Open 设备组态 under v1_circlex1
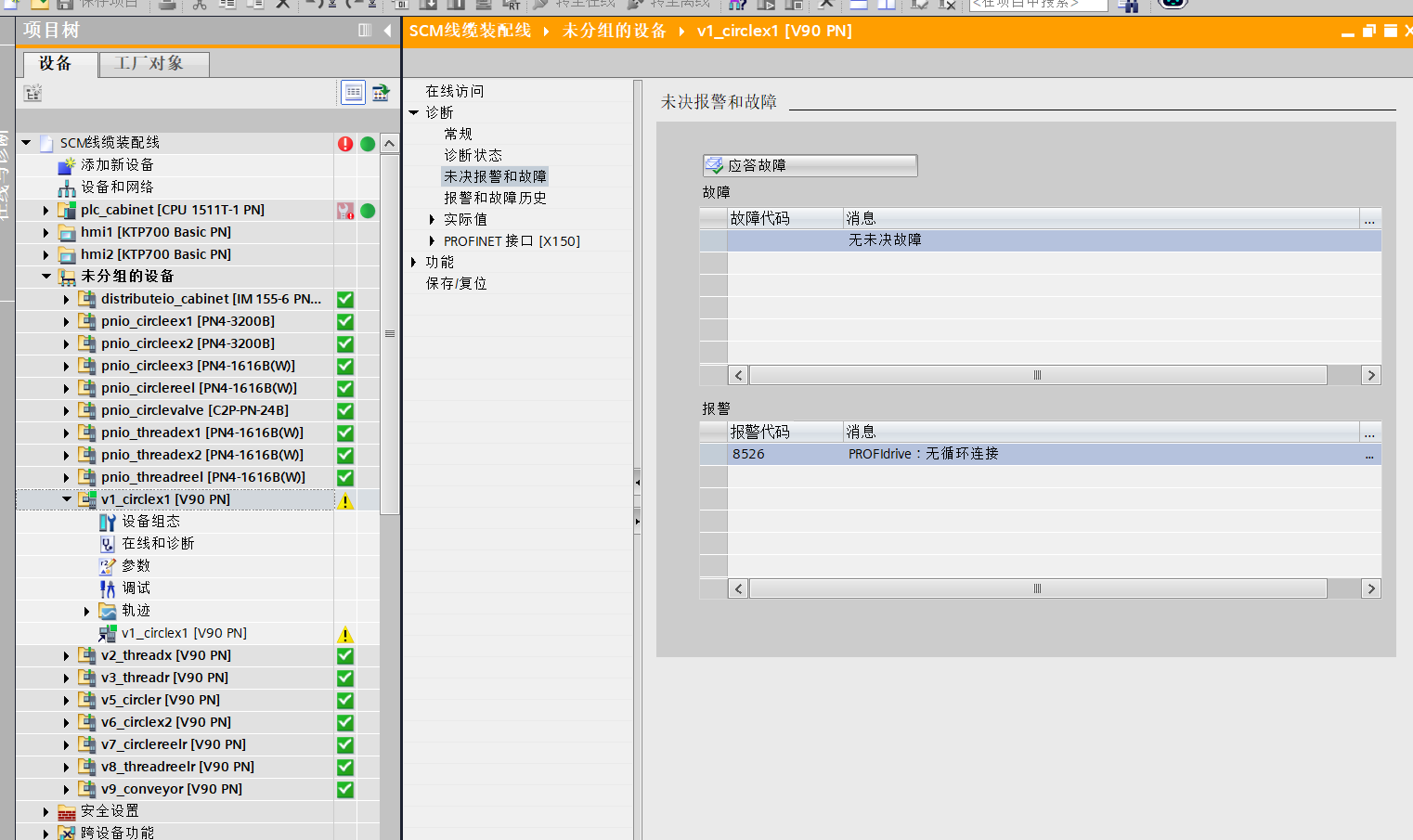This screenshot has height=840, width=1413. tap(150, 522)
